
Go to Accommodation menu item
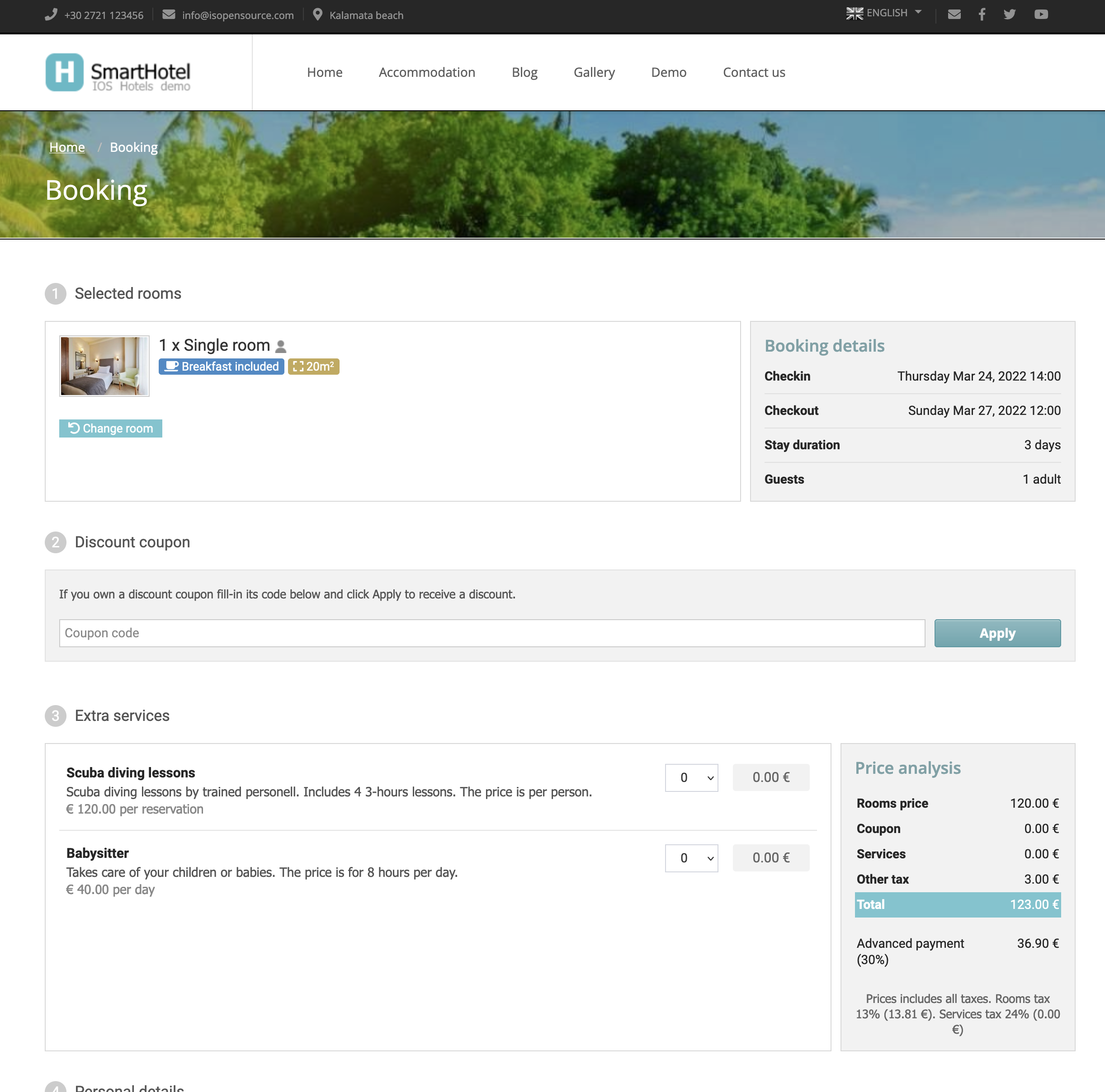point(427,72)
